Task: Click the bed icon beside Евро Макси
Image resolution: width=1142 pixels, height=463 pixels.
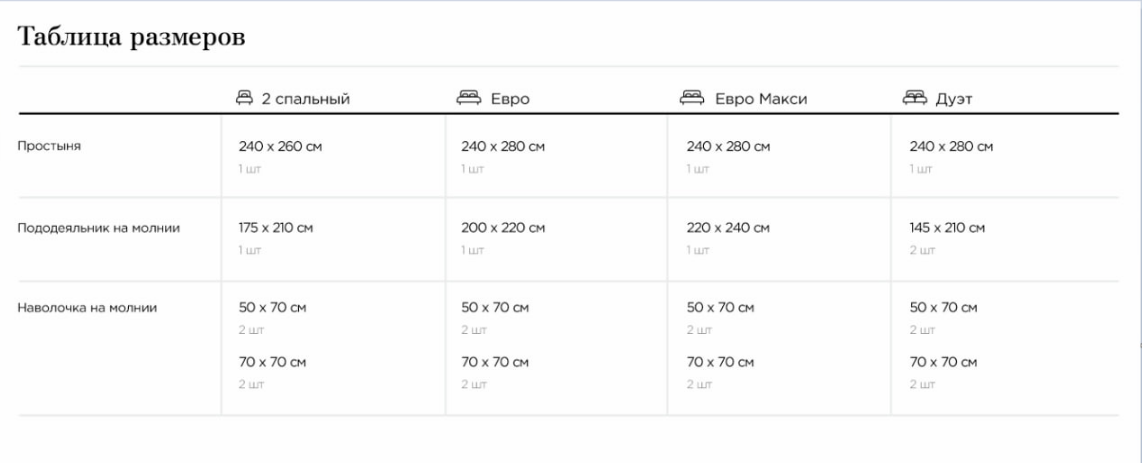Action: click(x=692, y=98)
